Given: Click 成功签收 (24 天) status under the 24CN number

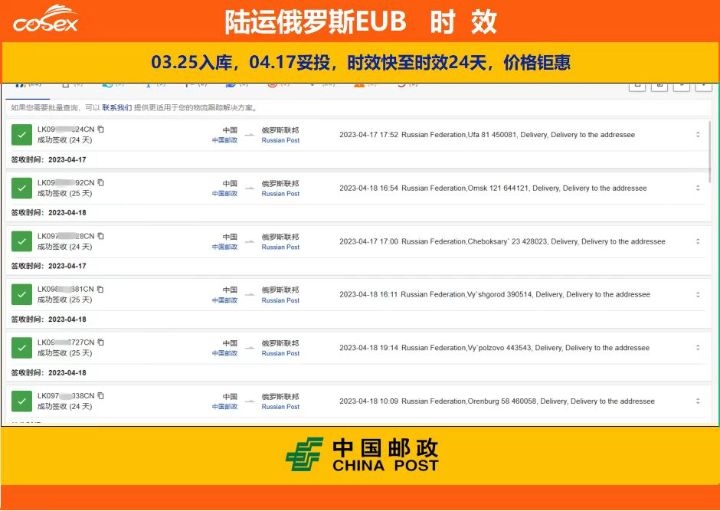Looking at the screenshot, I should pyautogui.click(x=65, y=140).
